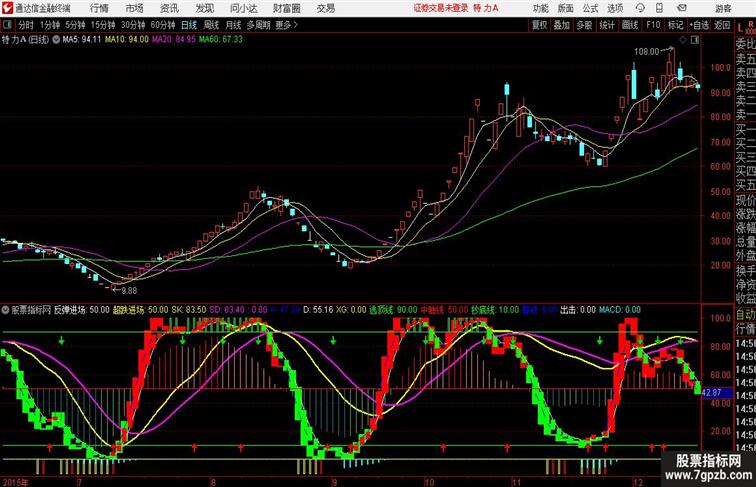This screenshot has height=487, width=756.
Task: Toggle the left sidebar panel icon
Action: click(x=7, y=24)
